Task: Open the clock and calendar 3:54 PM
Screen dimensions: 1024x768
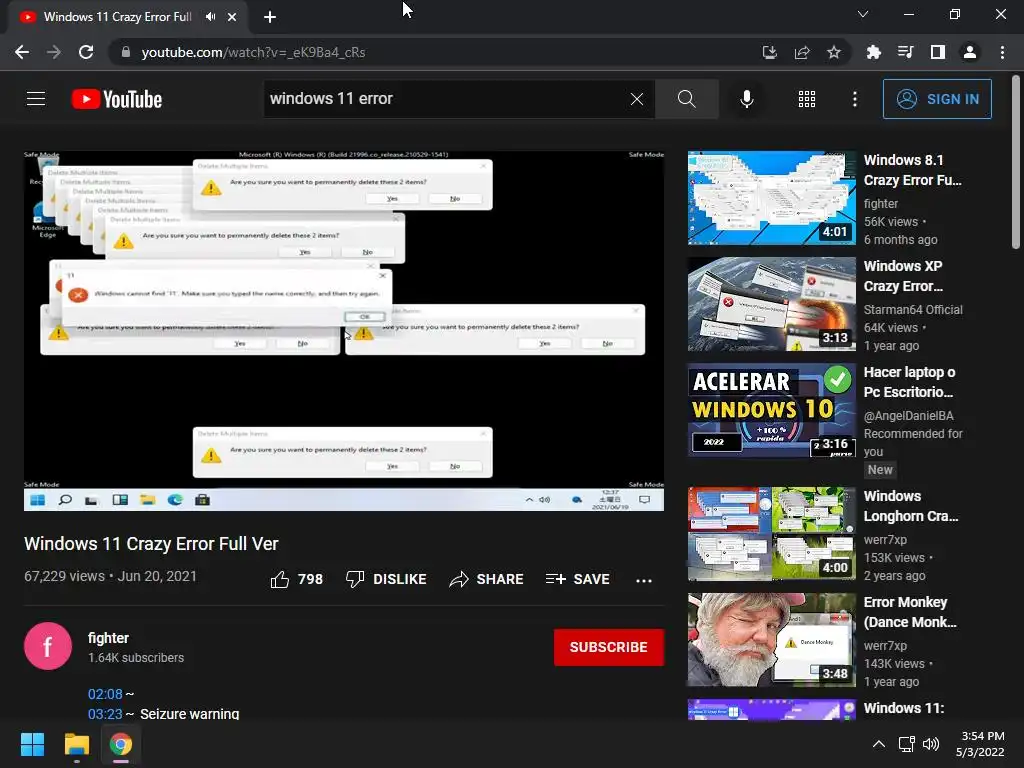Action: (x=980, y=744)
